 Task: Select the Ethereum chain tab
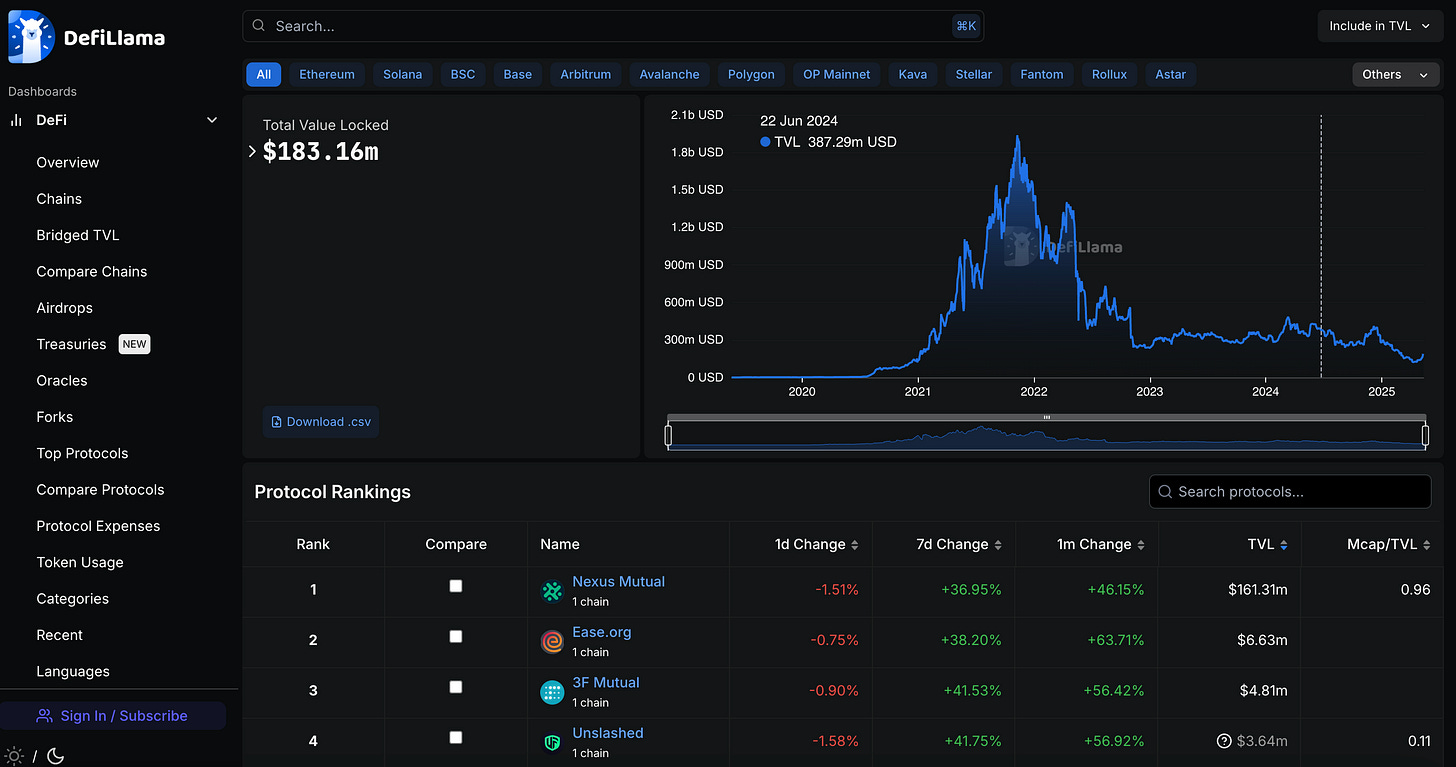click(327, 74)
